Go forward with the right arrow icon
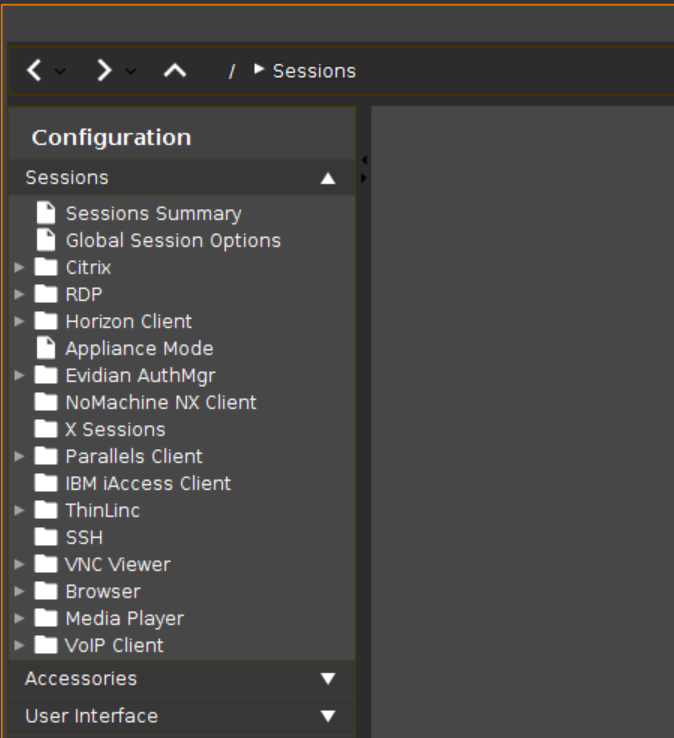Viewport: 674px width, 738px height. (104, 71)
